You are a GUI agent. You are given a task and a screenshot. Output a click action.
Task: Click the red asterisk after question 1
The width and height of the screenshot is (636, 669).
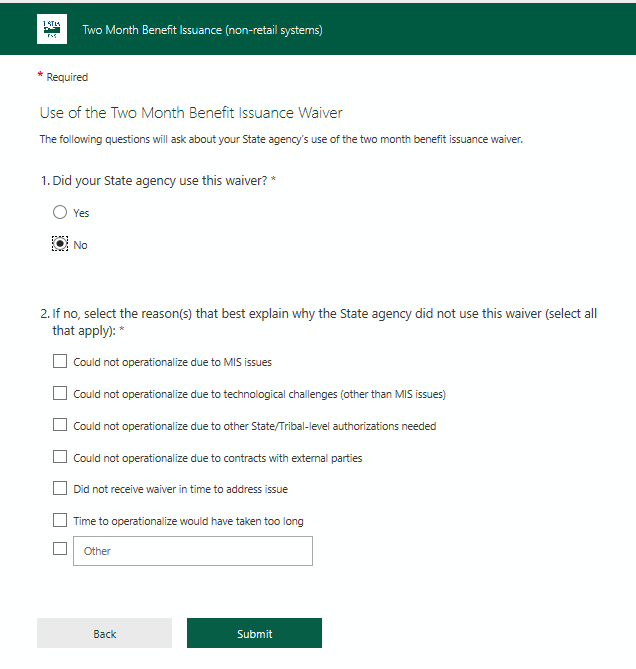[273, 180]
